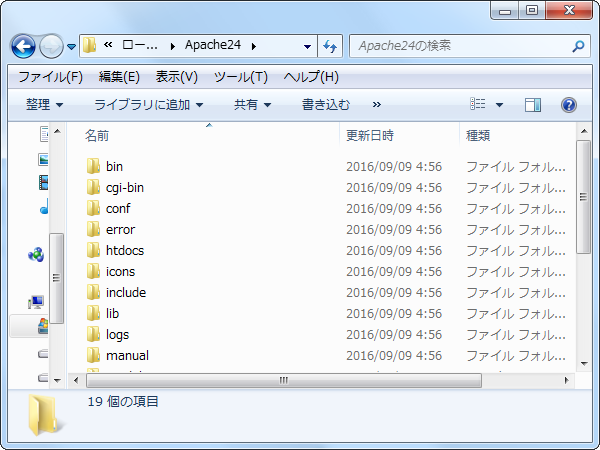Select the include folder icon
600x450 pixels.
93,293
